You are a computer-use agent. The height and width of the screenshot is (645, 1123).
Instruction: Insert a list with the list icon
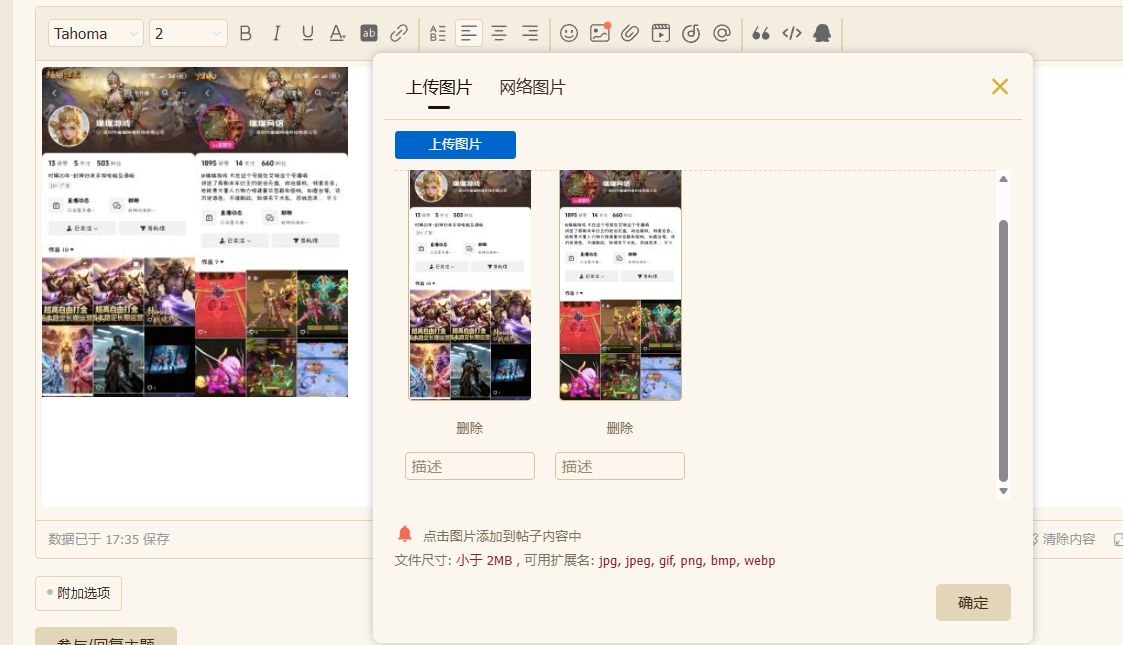[438, 33]
